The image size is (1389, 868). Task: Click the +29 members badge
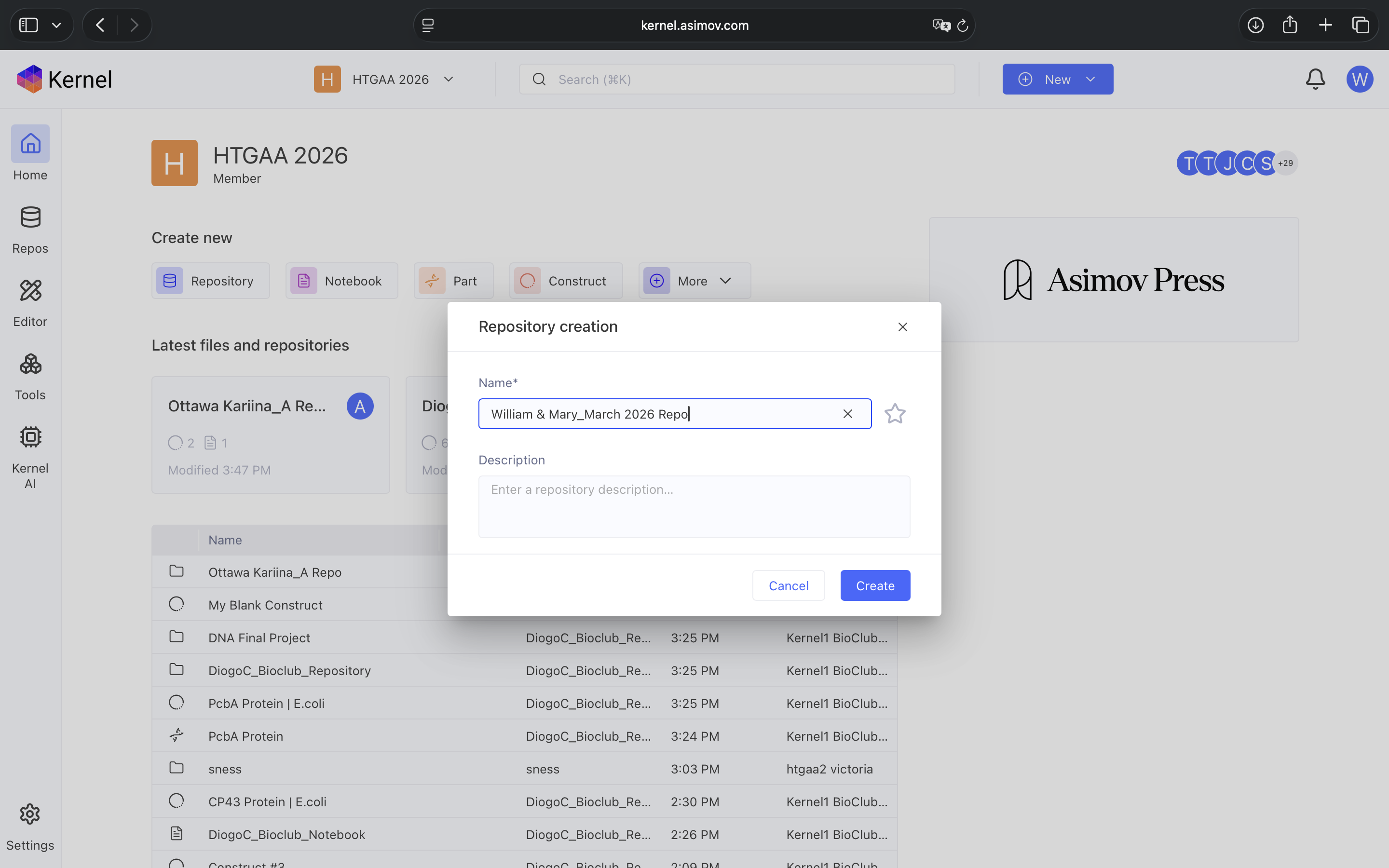(1286, 163)
